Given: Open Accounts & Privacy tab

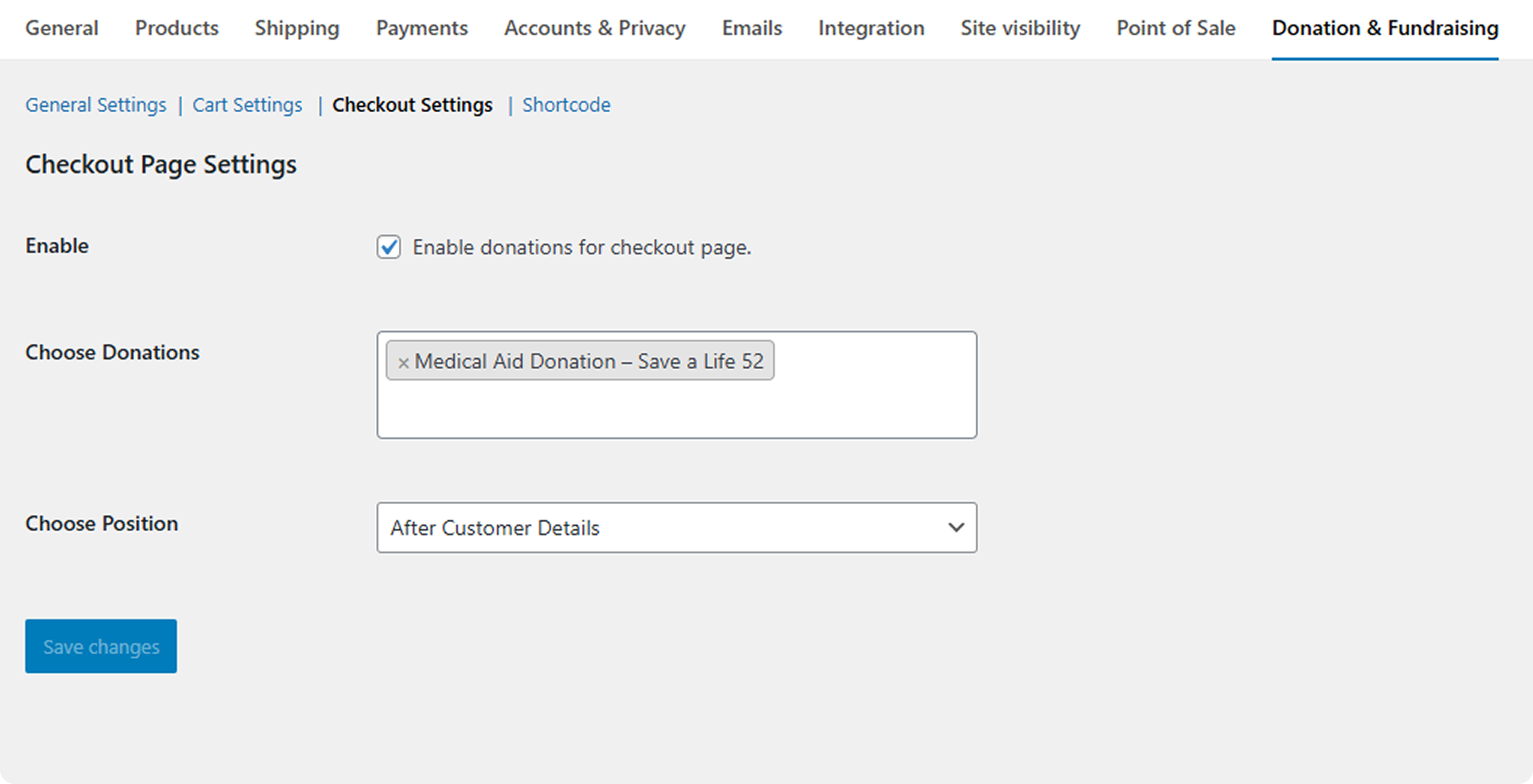Looking at the screenshot, I should (x=595, y=28).
